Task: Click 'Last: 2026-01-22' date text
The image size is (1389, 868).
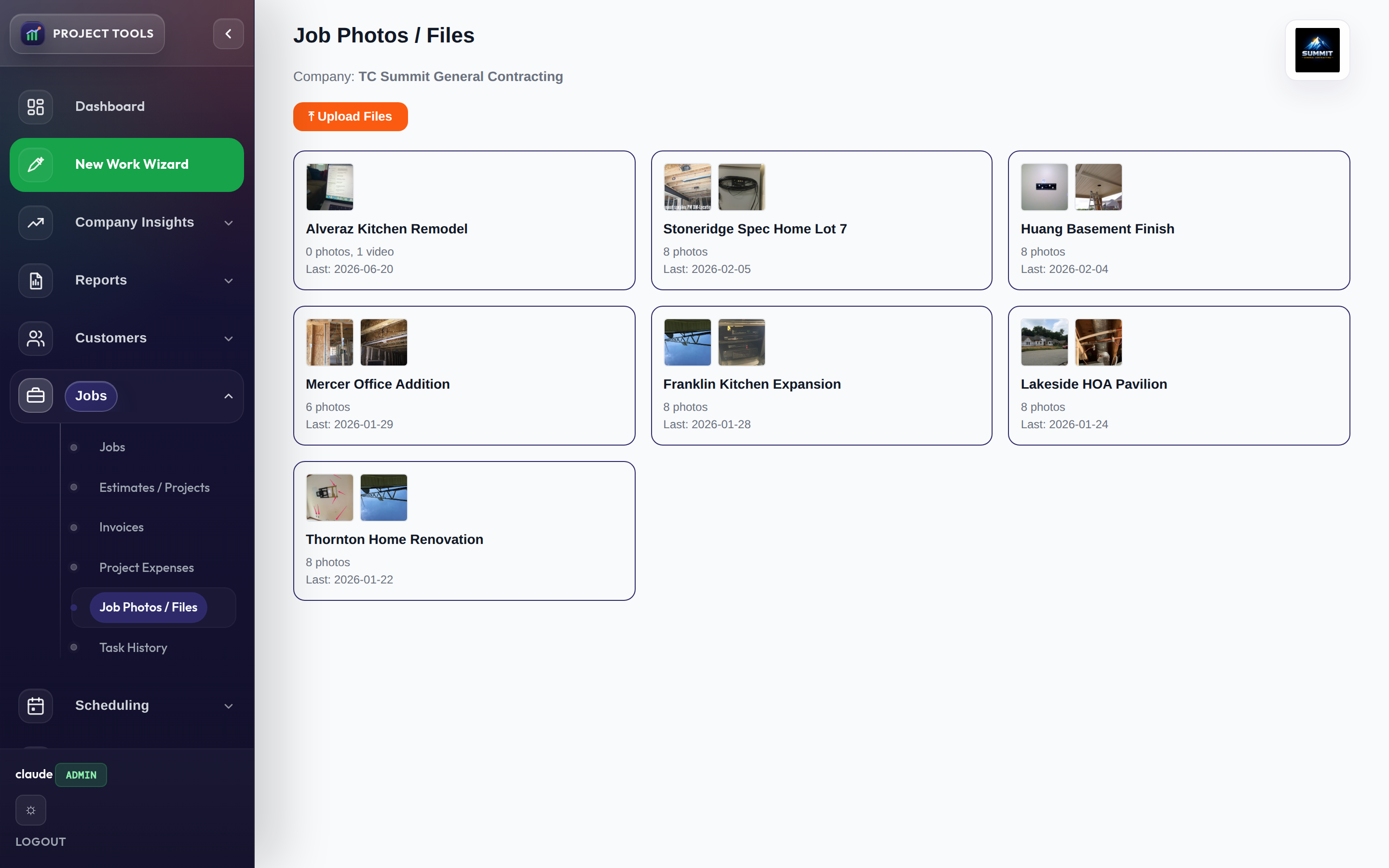Action: point(349,580)
